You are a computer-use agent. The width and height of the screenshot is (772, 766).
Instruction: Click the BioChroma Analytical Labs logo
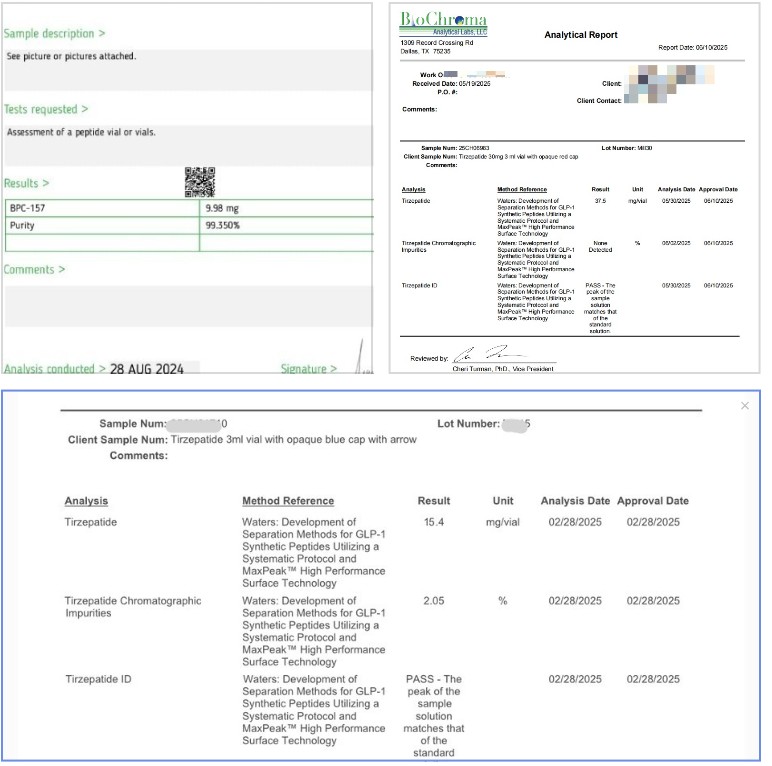[x=443, y=24]
